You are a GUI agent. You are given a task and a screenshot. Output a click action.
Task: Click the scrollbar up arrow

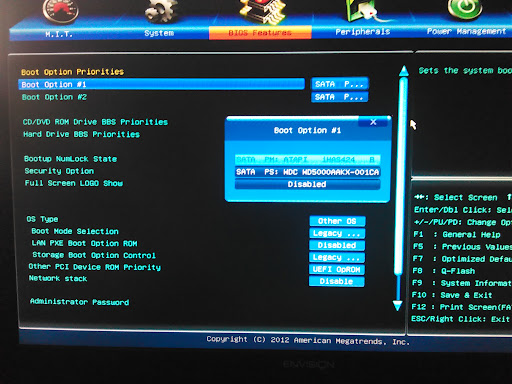(404, 70)
